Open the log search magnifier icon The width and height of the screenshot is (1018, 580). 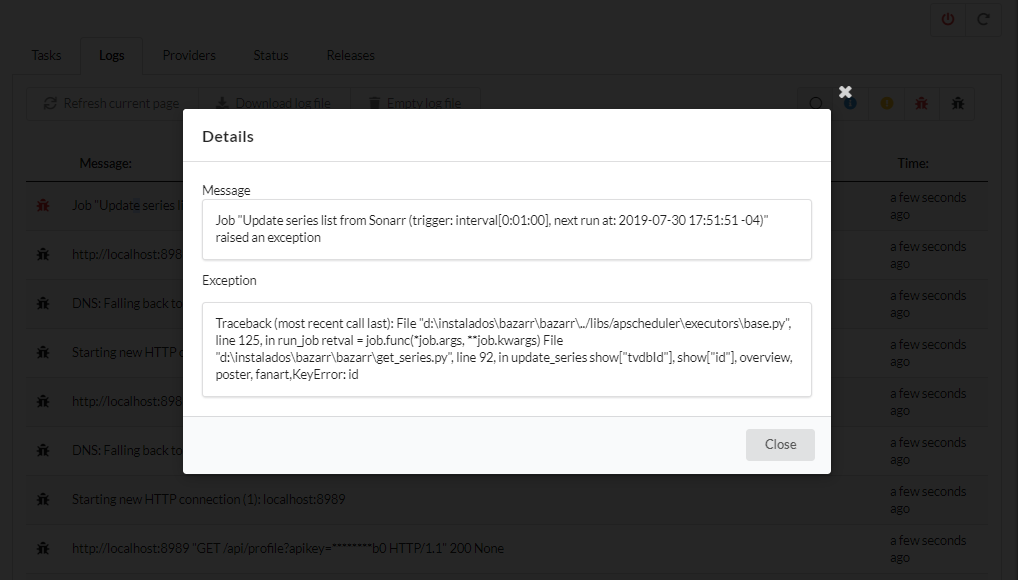point(816,103)
